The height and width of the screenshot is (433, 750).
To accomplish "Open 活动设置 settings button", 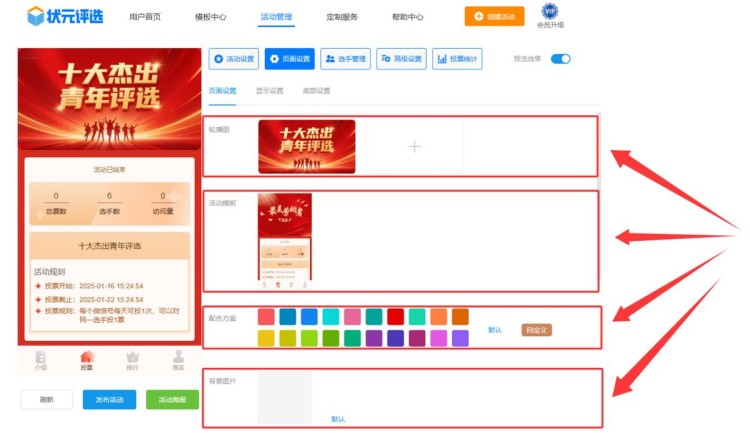I will pyautogui.click(x=234, y=59).
